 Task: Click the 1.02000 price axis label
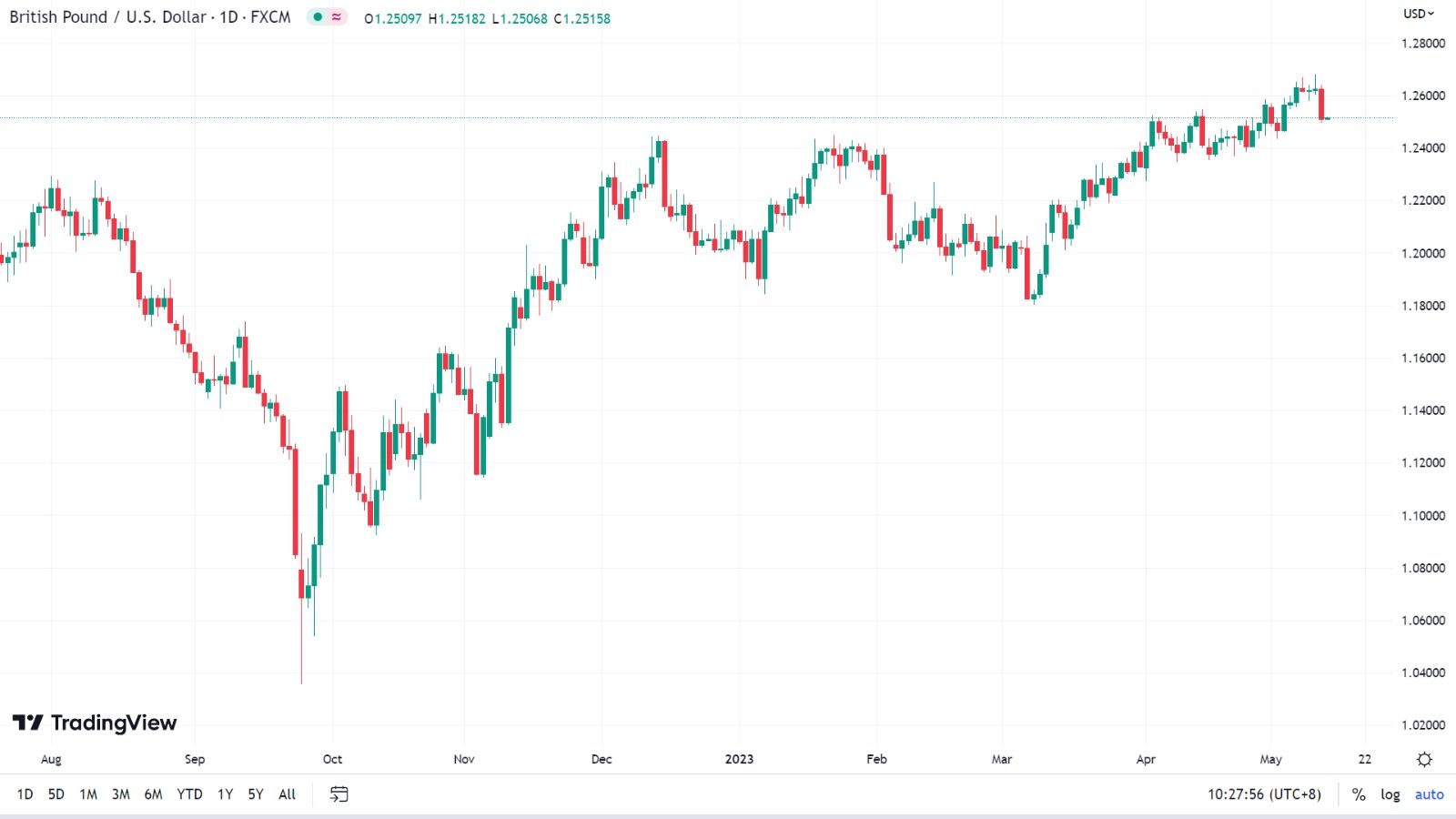point(1423,725)
